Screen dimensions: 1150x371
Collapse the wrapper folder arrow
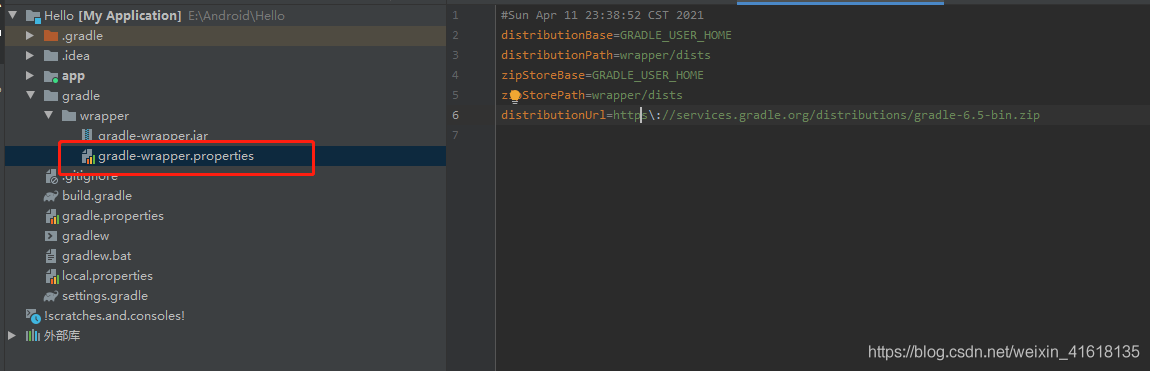click(48, 115)
